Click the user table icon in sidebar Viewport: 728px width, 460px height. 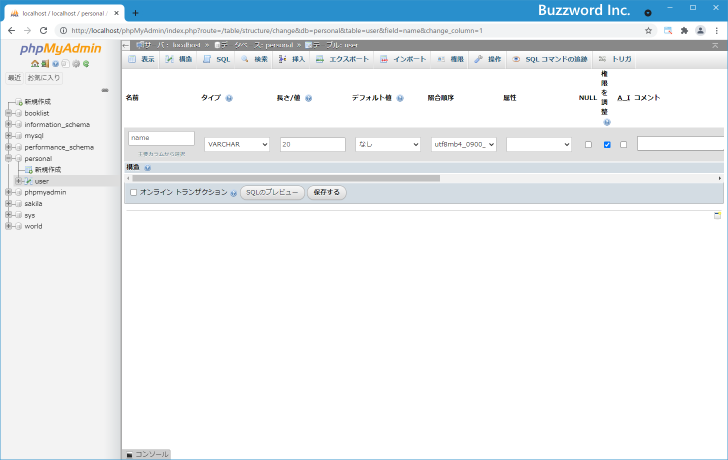(x=29, y=181)
